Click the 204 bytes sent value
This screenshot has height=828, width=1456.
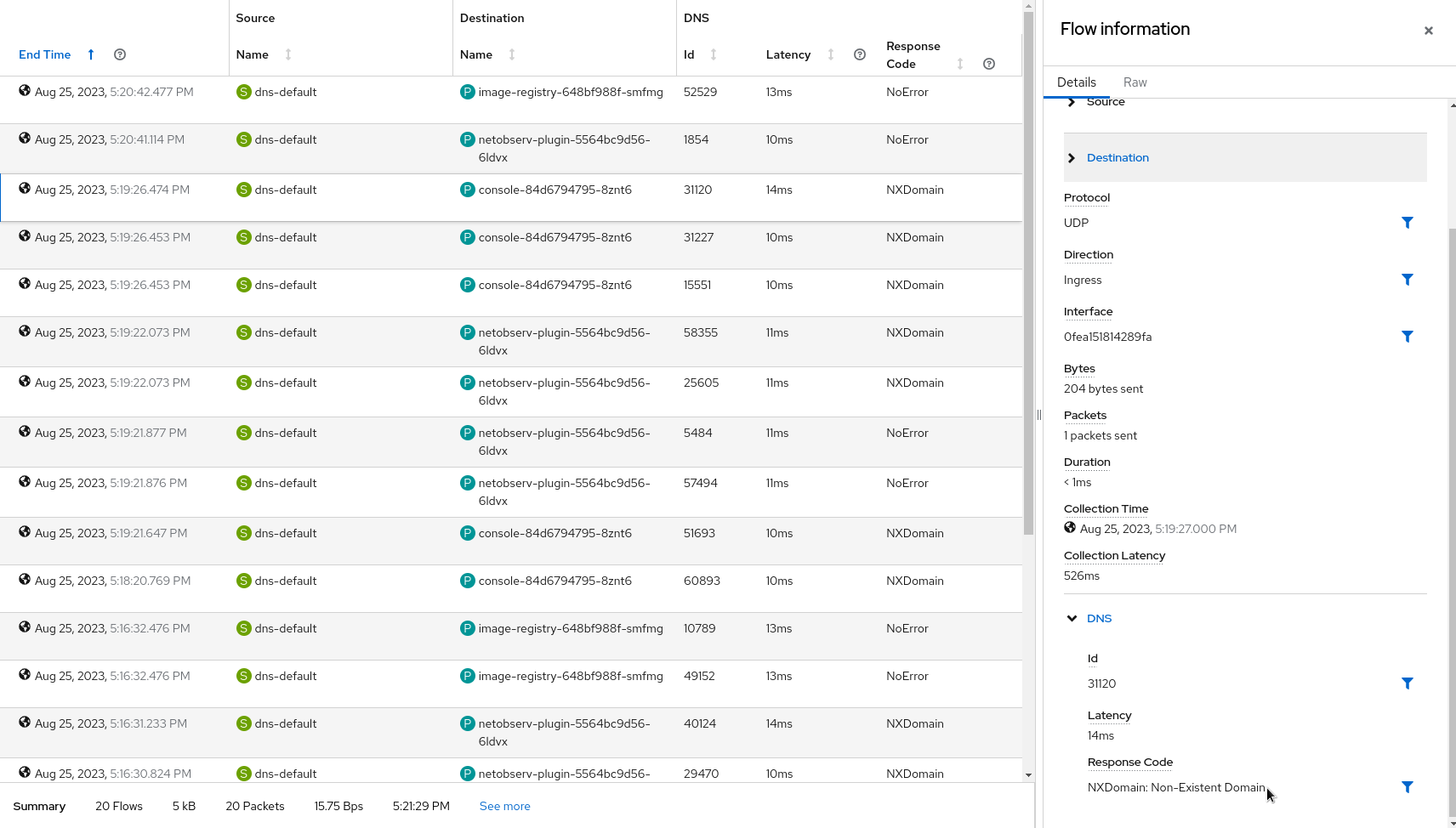coord(1103,388)
